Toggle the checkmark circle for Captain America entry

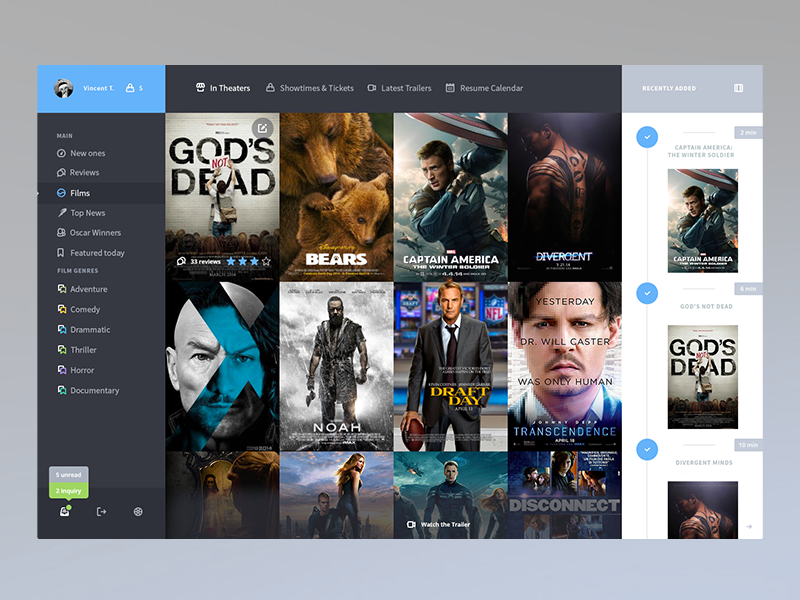(x=647, y=137)
